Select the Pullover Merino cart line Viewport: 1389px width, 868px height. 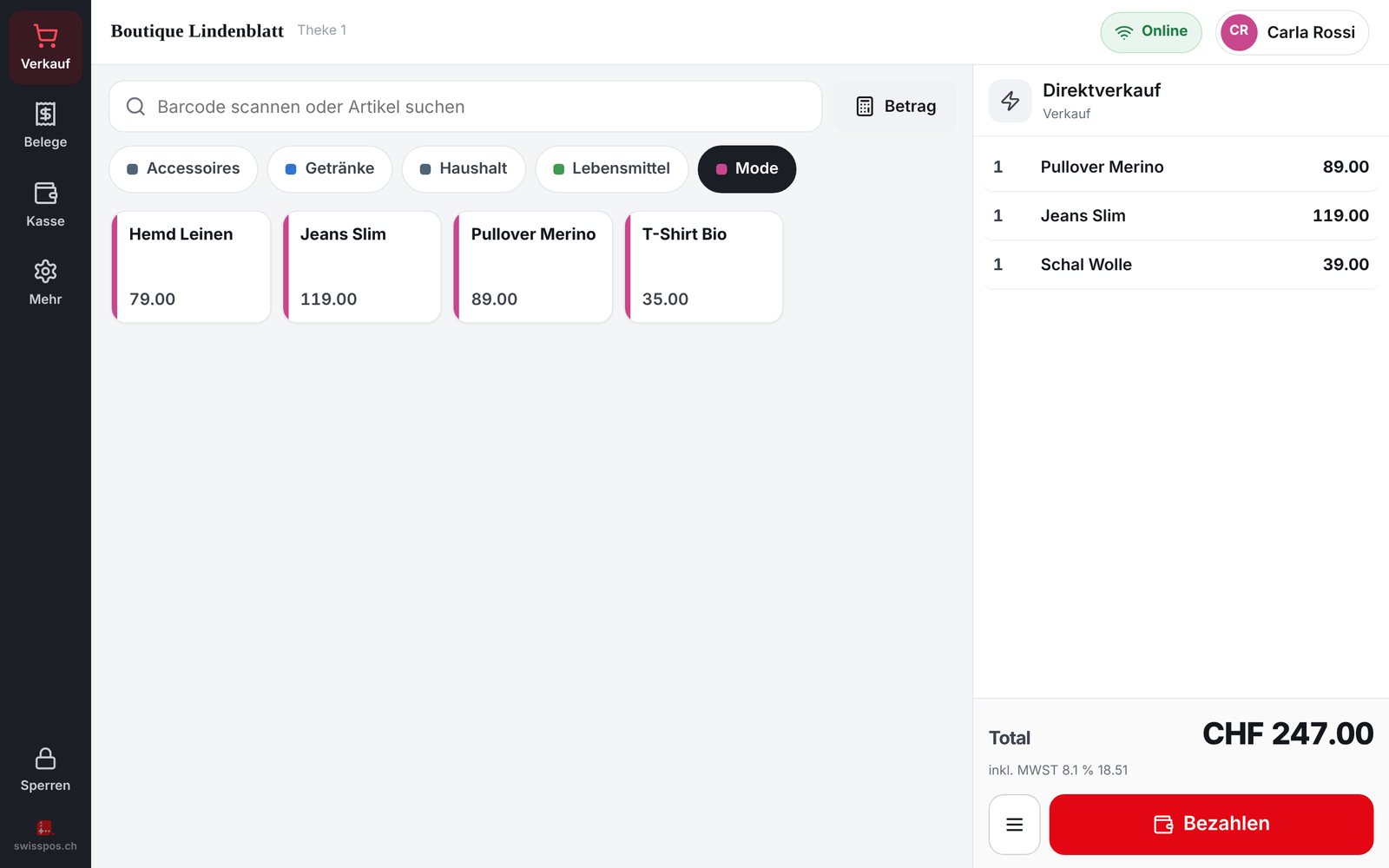(1181, 167)
